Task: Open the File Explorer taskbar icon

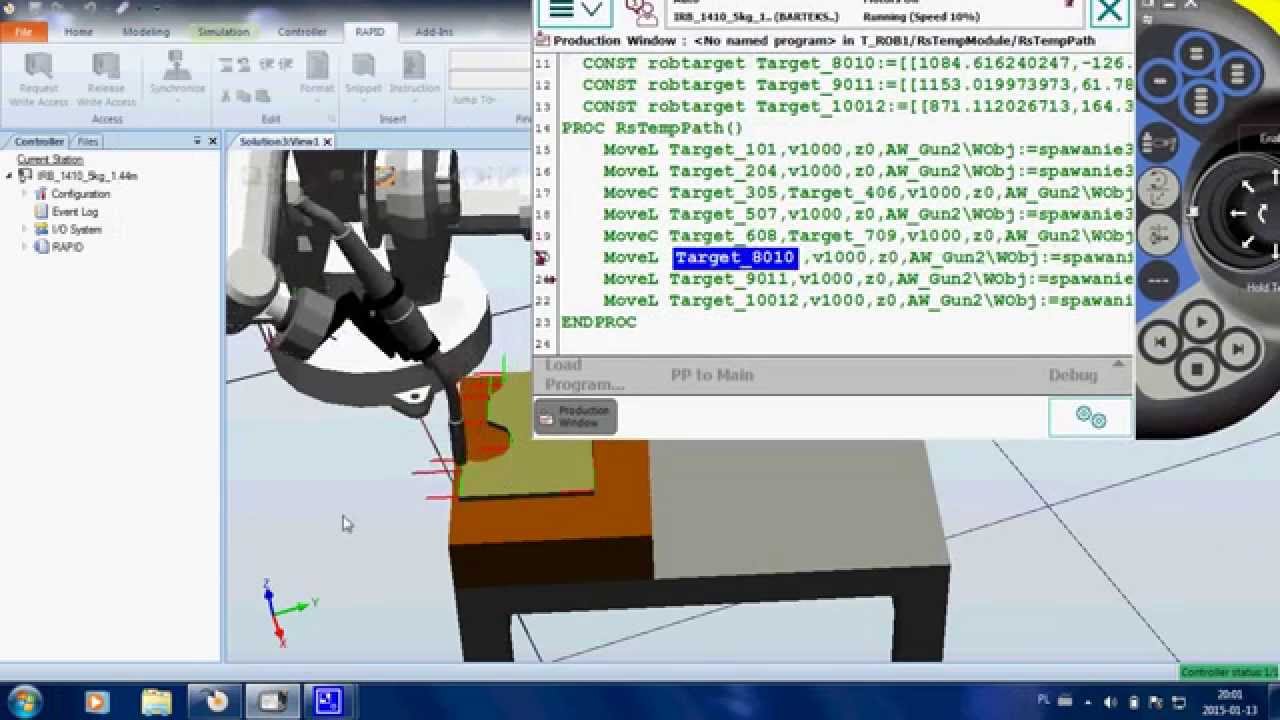Action: (156, 702)
